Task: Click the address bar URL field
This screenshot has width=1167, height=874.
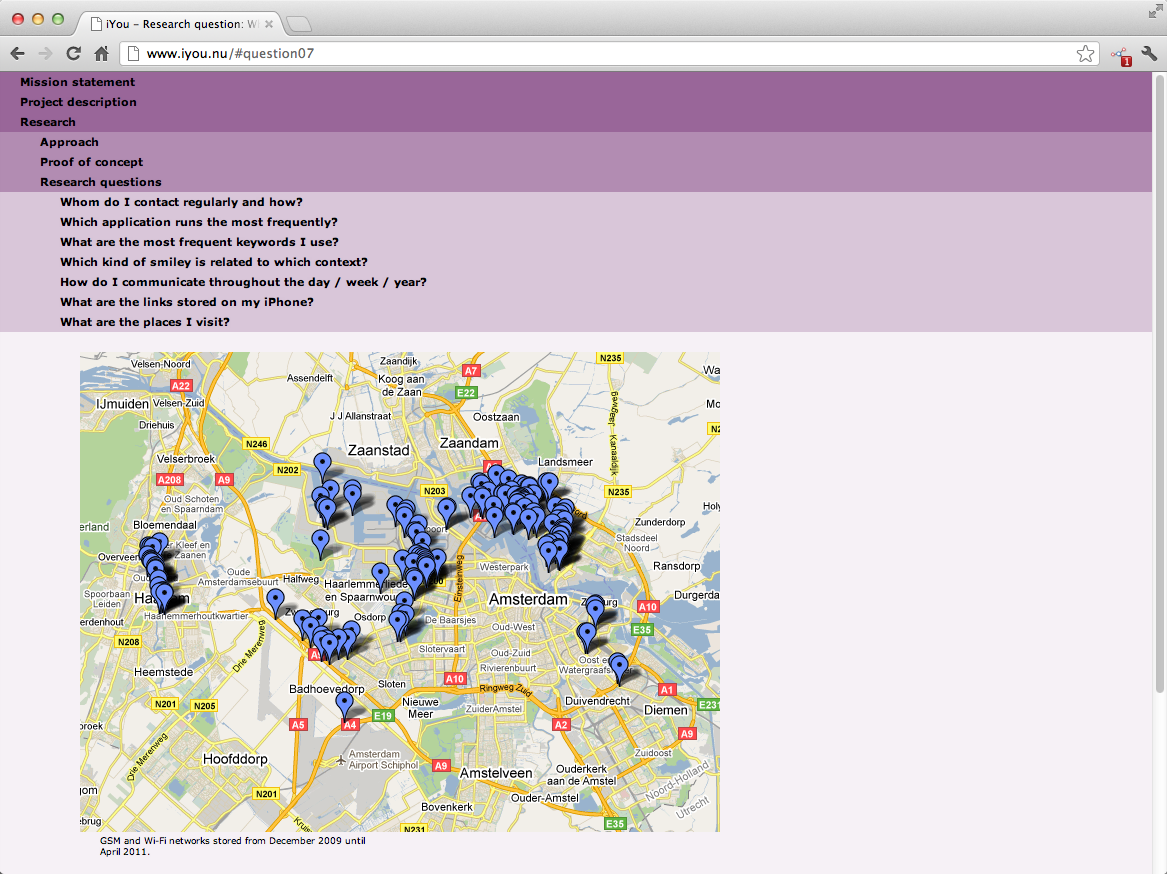Action: [600, 54]
